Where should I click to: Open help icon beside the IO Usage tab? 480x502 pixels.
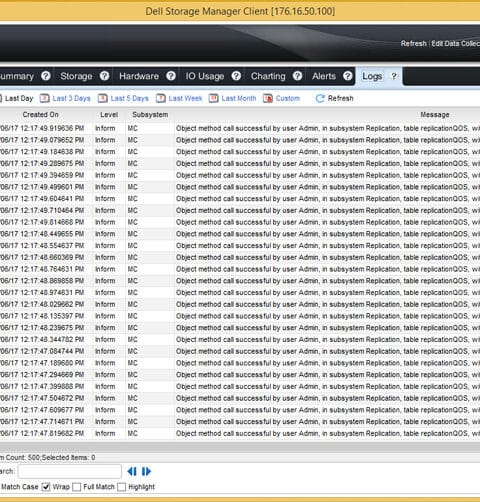coord(236,76)
